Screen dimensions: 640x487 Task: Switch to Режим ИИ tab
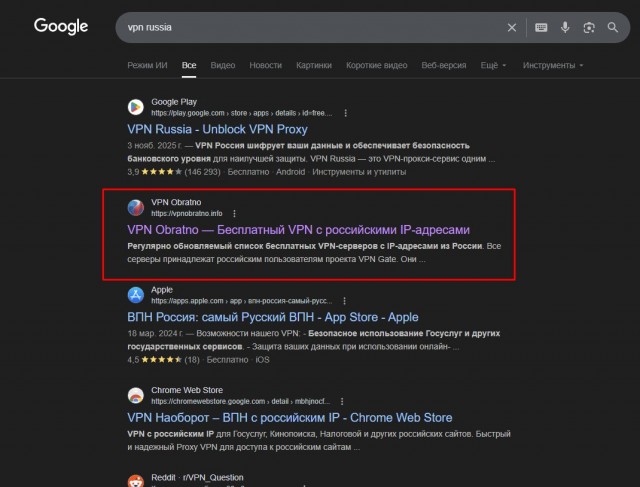(147, 65)
